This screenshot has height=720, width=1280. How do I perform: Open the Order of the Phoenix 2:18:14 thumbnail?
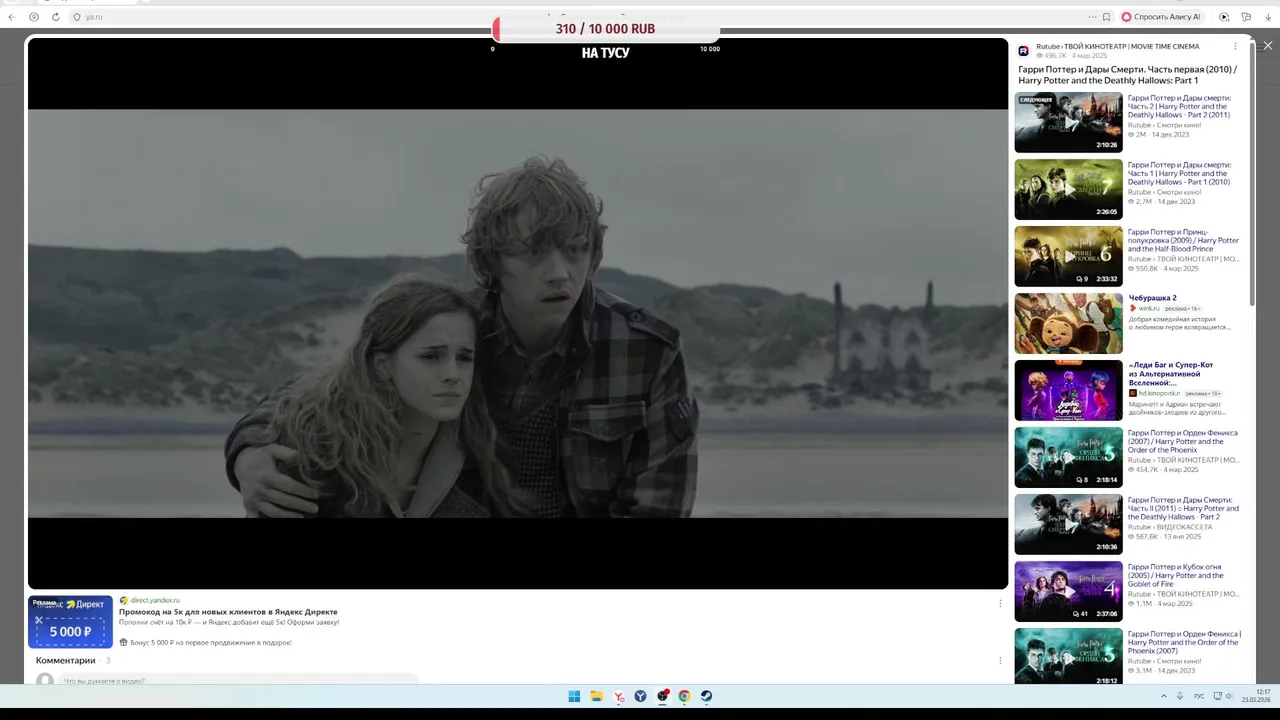(x=1068, y=457)
